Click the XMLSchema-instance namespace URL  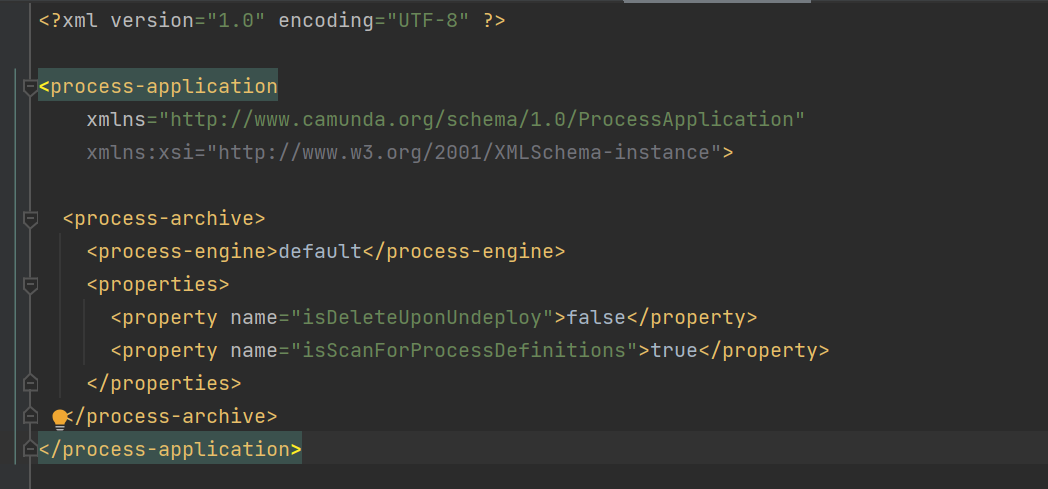tap(470, 153)
